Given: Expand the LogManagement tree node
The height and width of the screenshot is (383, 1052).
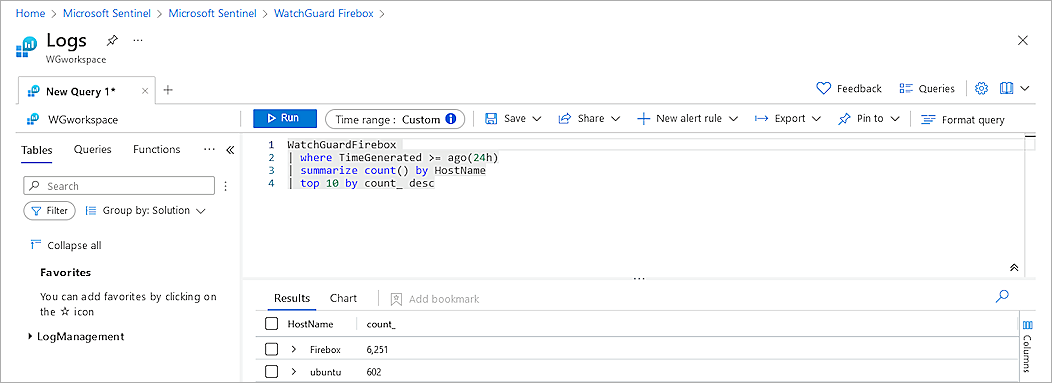Looking at the screenshot, I should (30, 337).
